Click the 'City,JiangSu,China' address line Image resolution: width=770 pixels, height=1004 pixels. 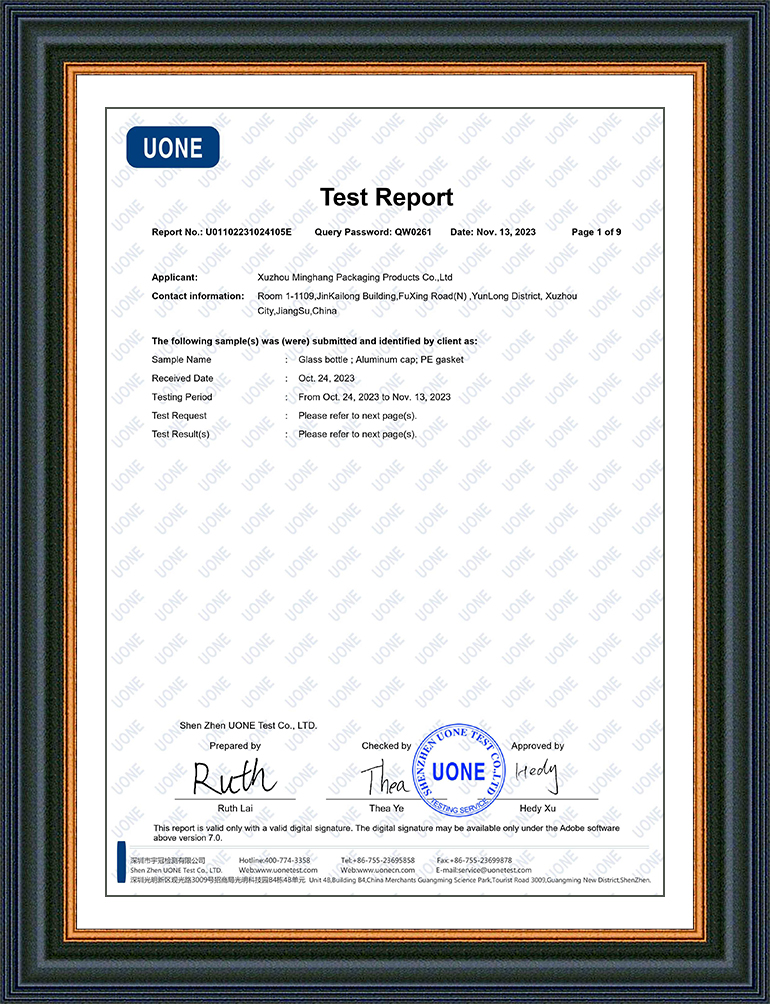point(297,311)
